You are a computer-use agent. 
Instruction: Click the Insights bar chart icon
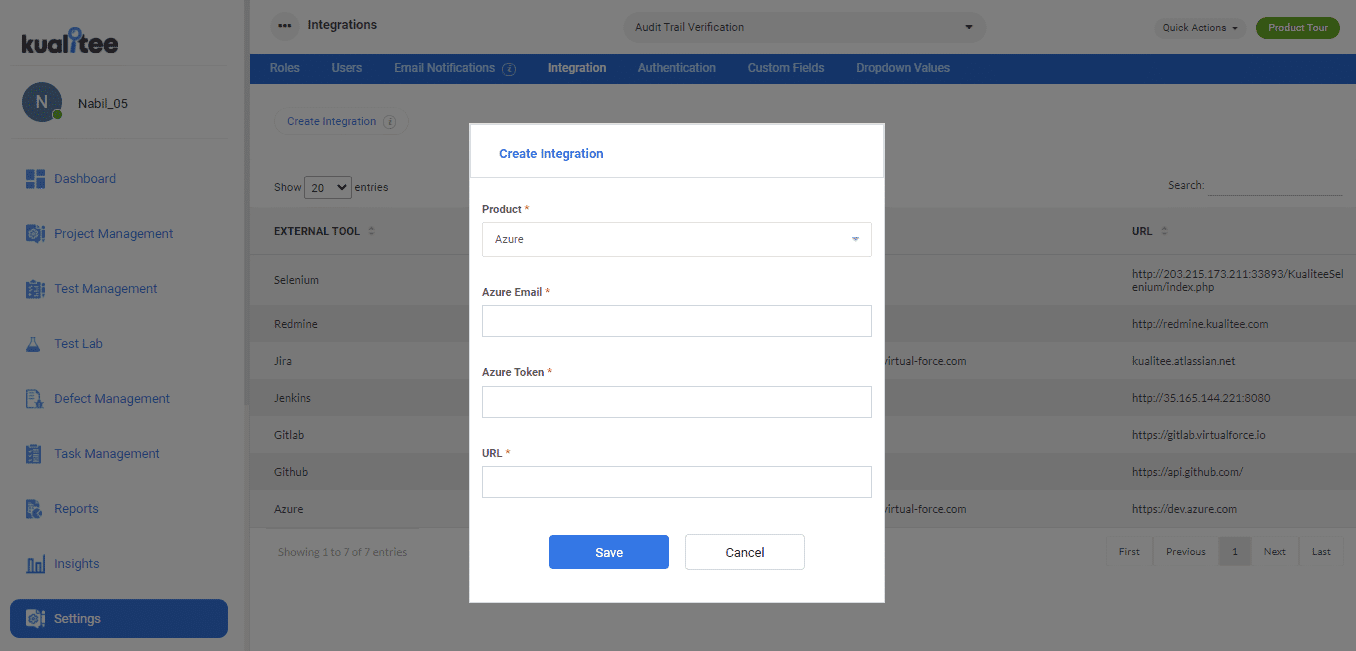tap(35, 564)
